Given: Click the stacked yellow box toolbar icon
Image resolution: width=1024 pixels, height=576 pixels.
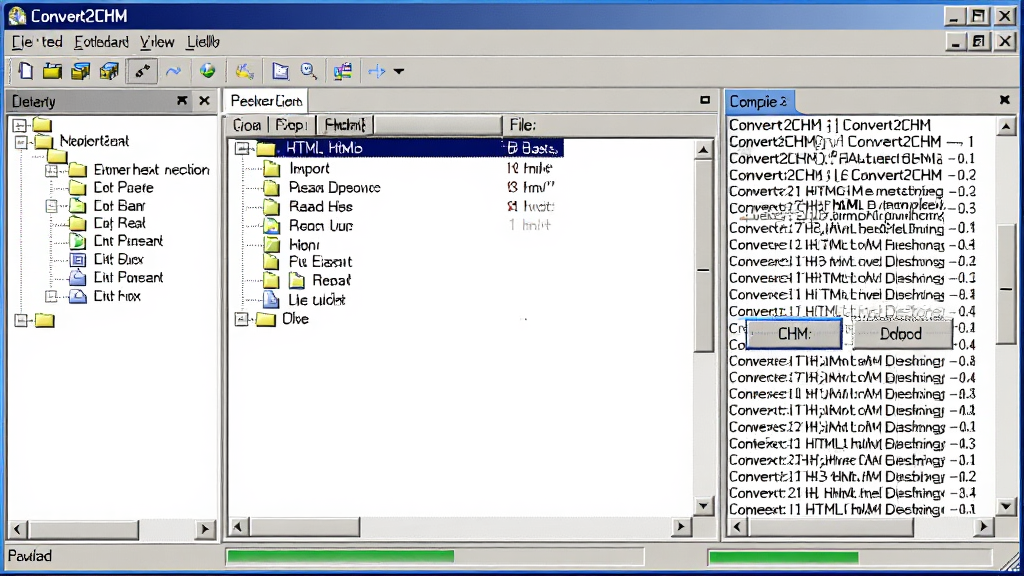Looking at the screenshot, I should coord(80,71).
